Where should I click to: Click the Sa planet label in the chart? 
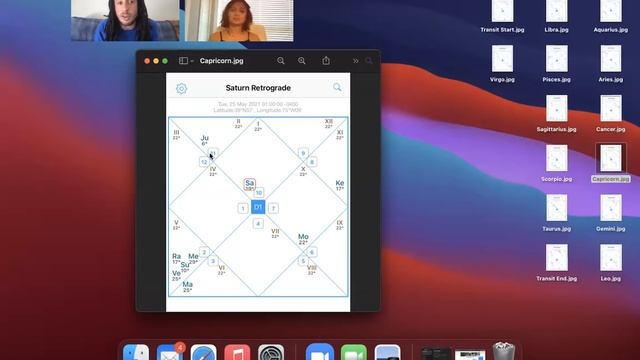pos(250,183)
